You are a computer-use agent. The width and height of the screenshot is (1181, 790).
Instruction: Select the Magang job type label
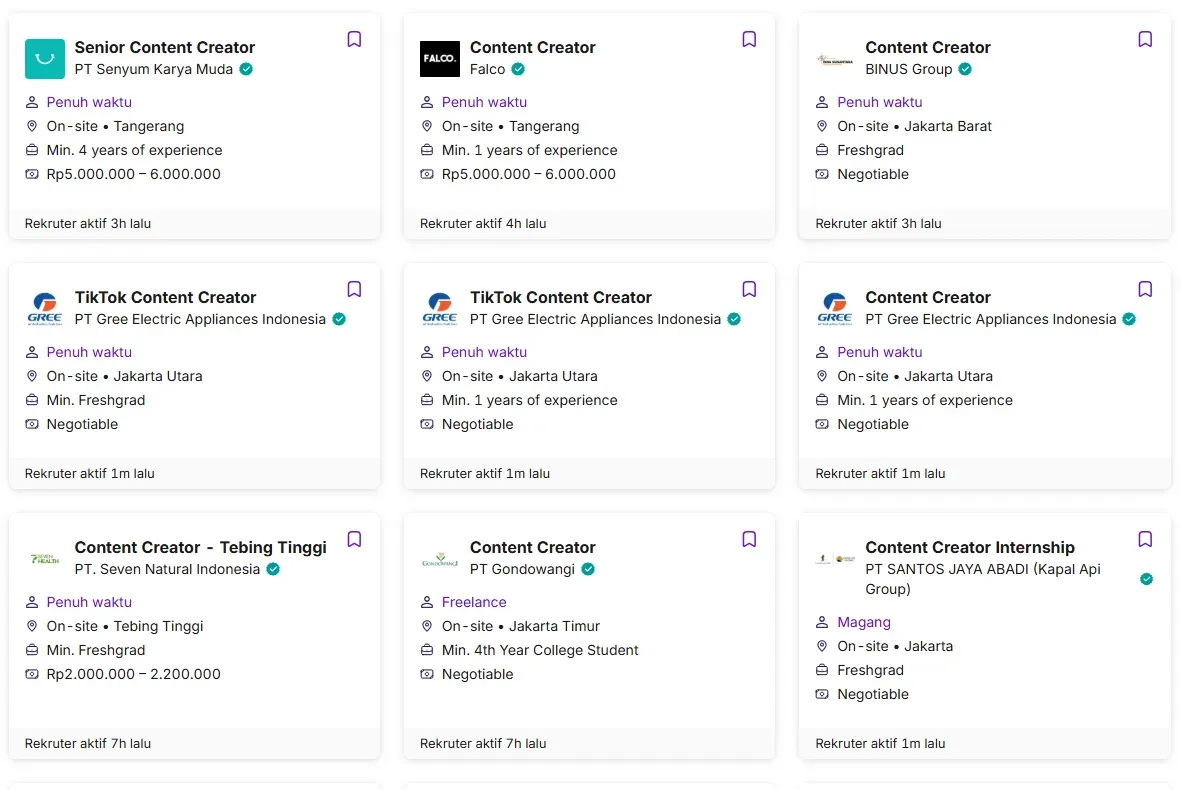(863, 622)
